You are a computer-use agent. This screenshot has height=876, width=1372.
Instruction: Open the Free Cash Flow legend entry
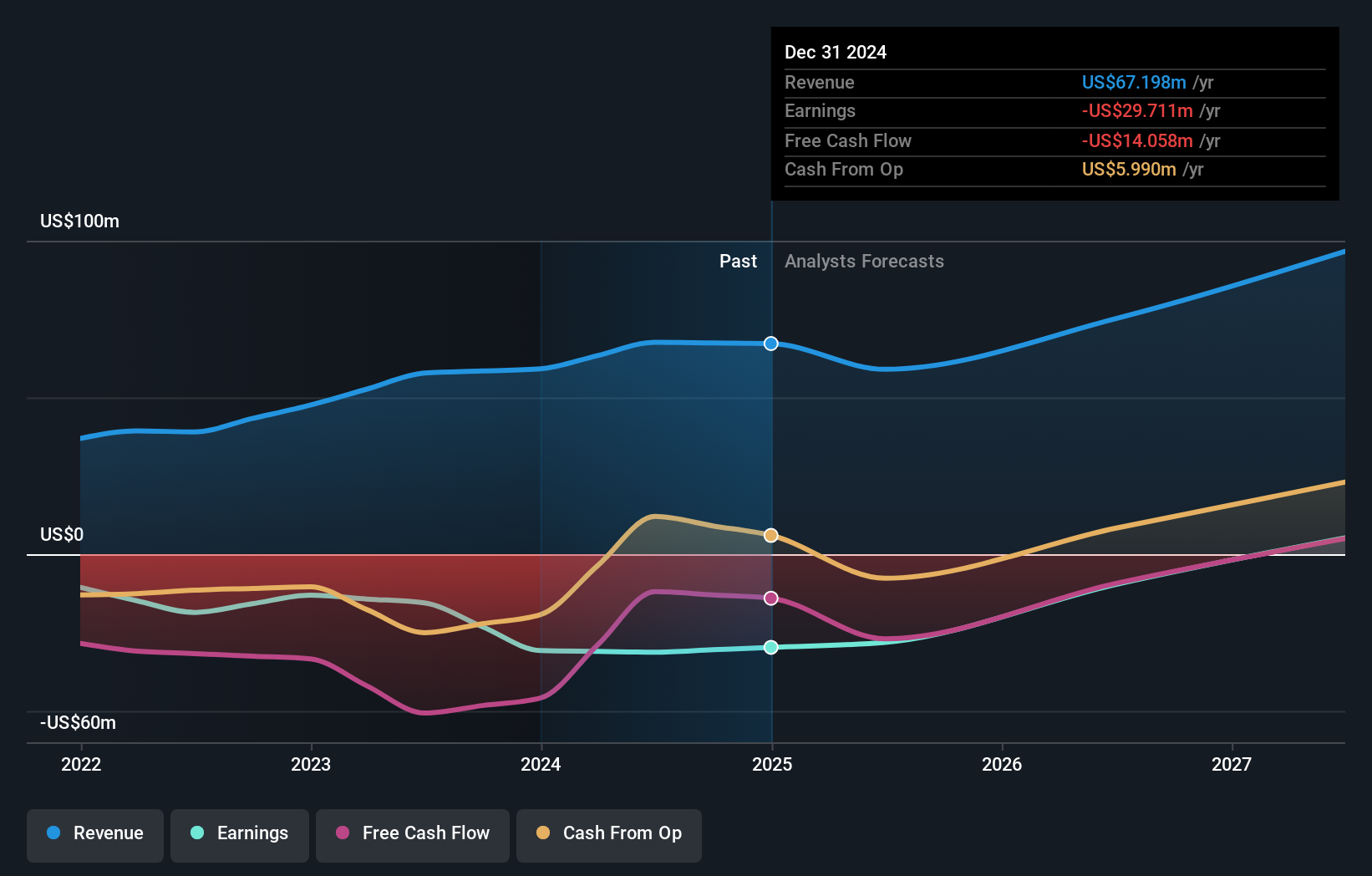tap(413, 833)
